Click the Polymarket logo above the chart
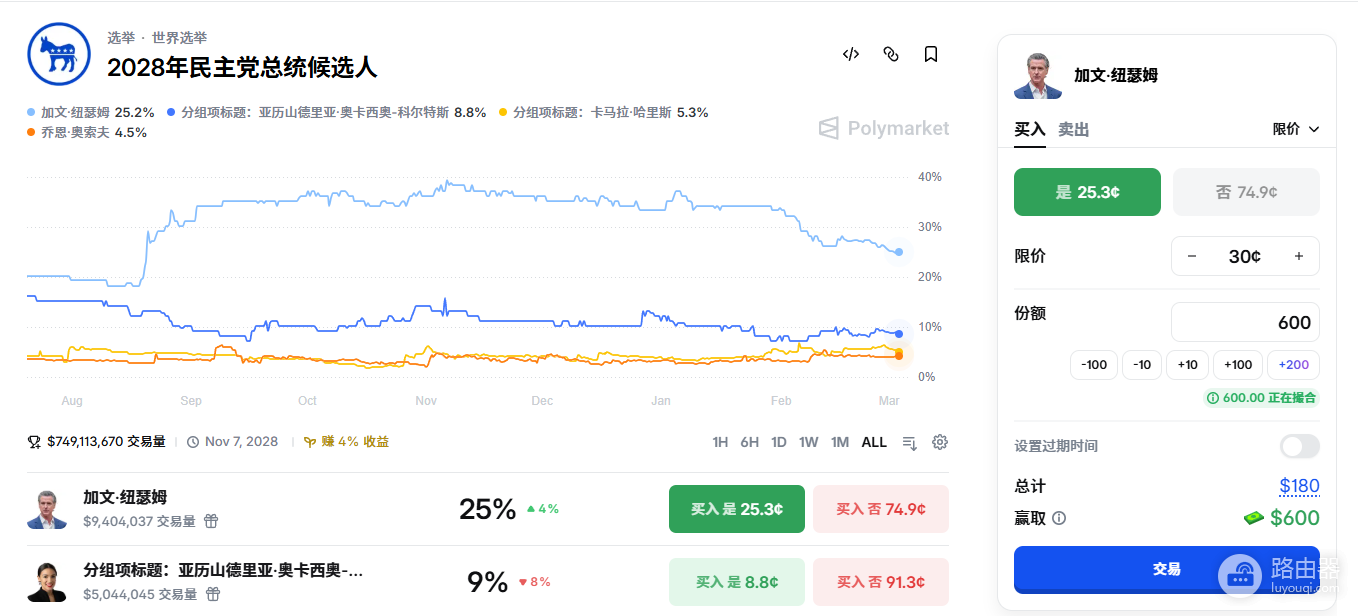Image resolution: width=1358 pixels, height=616 pixels. (884, 128)
